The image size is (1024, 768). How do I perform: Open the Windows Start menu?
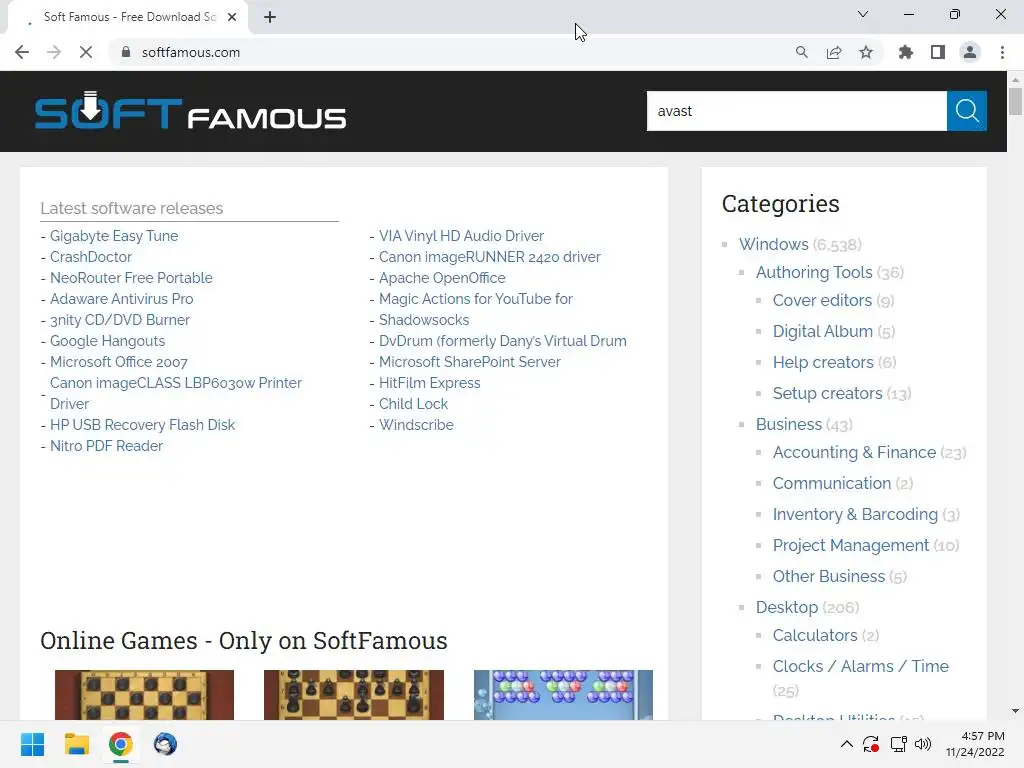[x=32, y=744]
